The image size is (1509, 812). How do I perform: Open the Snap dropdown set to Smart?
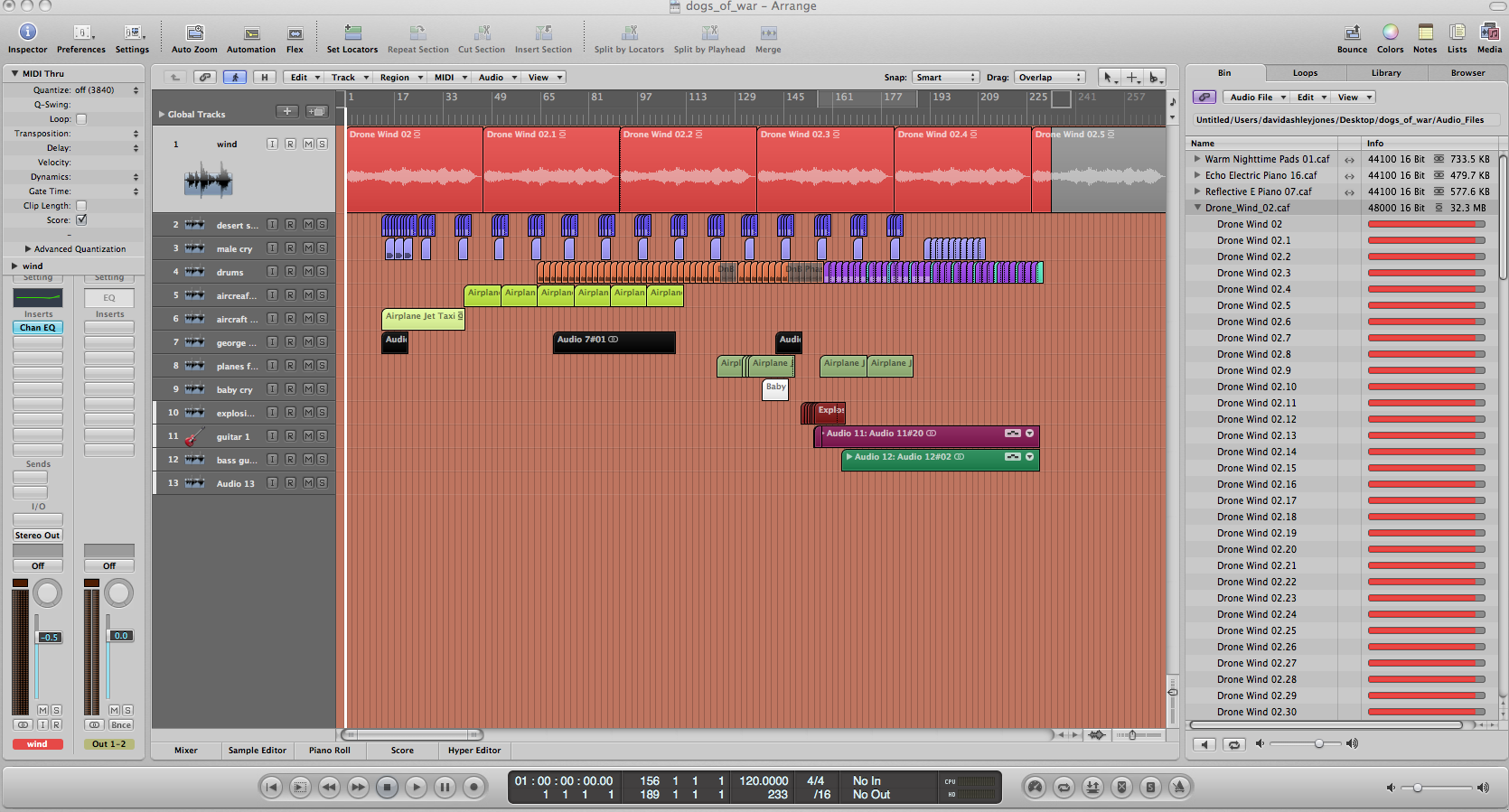tap(945, 78)
